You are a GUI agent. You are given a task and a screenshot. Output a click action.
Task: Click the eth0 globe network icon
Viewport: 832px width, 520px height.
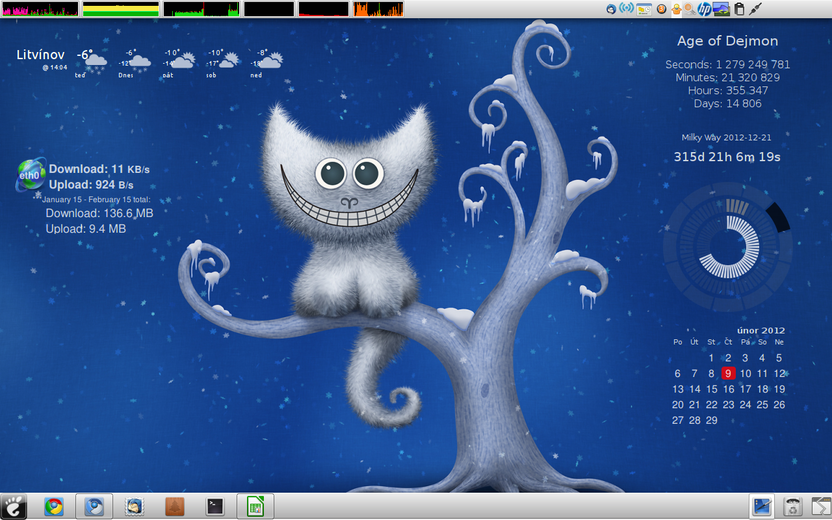click(30, 175)
